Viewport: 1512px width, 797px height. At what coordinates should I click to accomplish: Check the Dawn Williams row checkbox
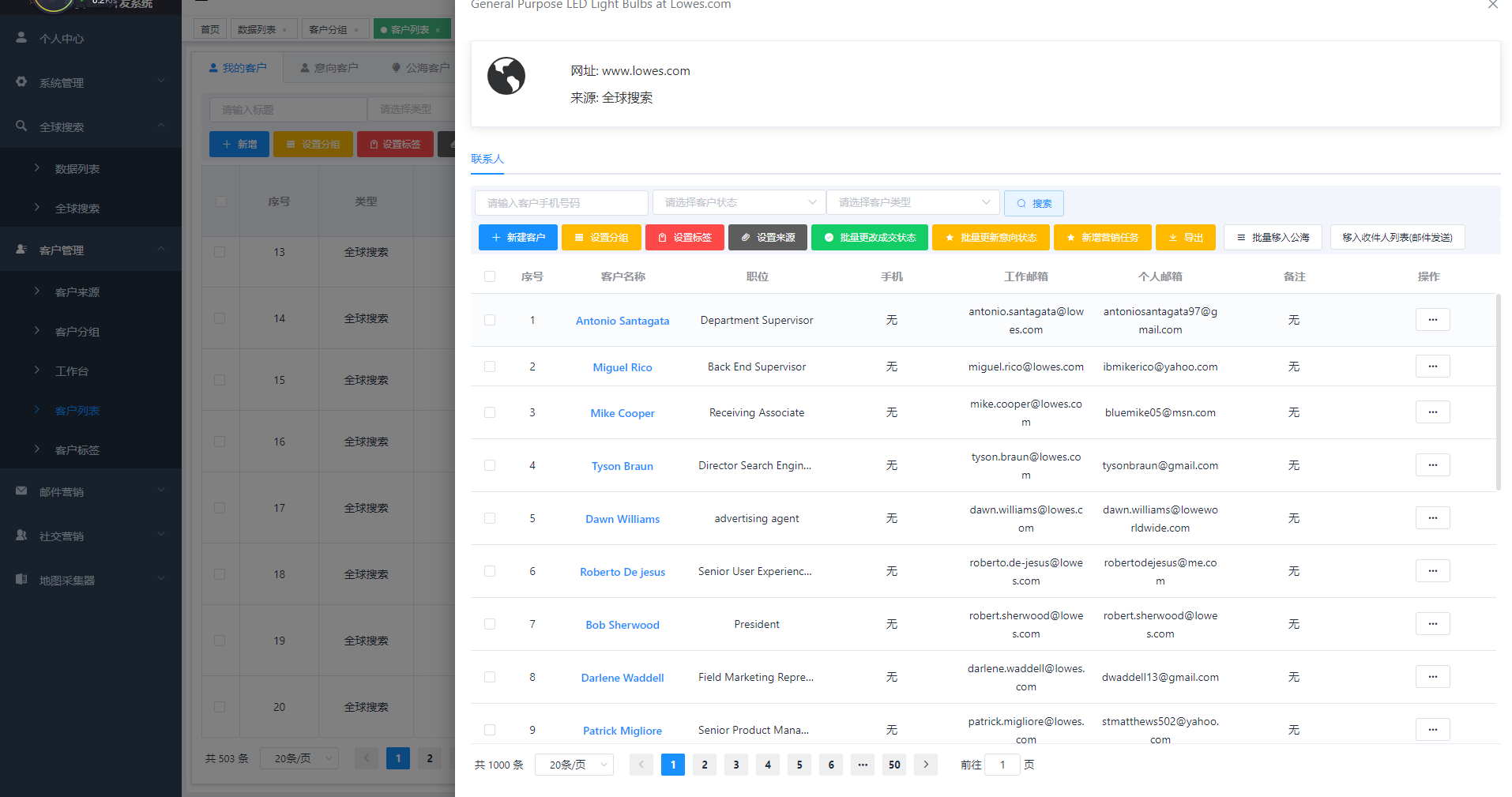490,518
